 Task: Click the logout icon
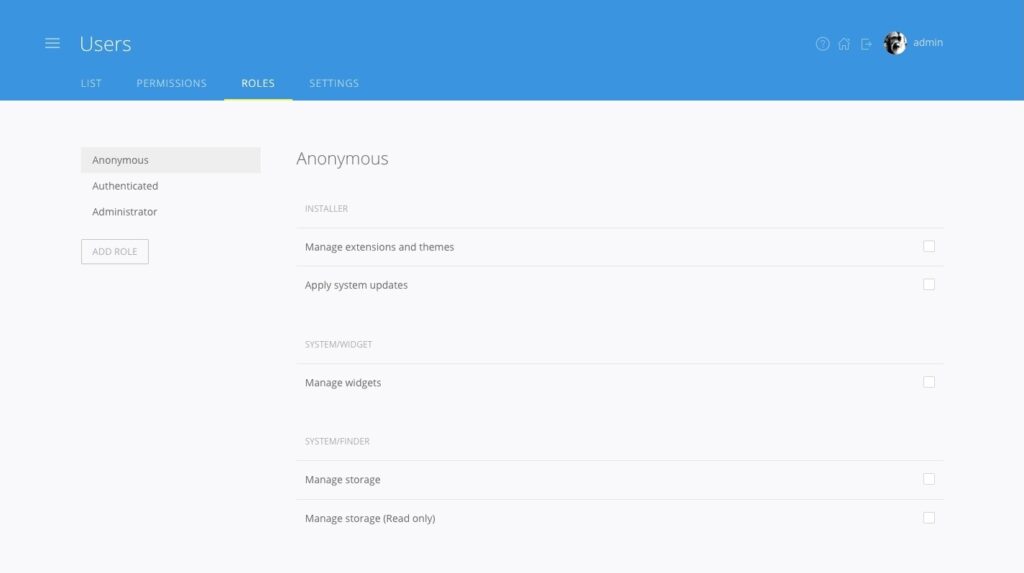(x=866, y=44)
